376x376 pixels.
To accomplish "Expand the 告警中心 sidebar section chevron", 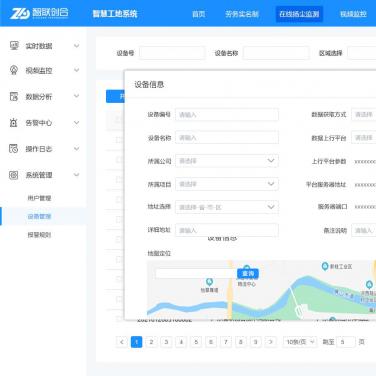I will (76, 123).
